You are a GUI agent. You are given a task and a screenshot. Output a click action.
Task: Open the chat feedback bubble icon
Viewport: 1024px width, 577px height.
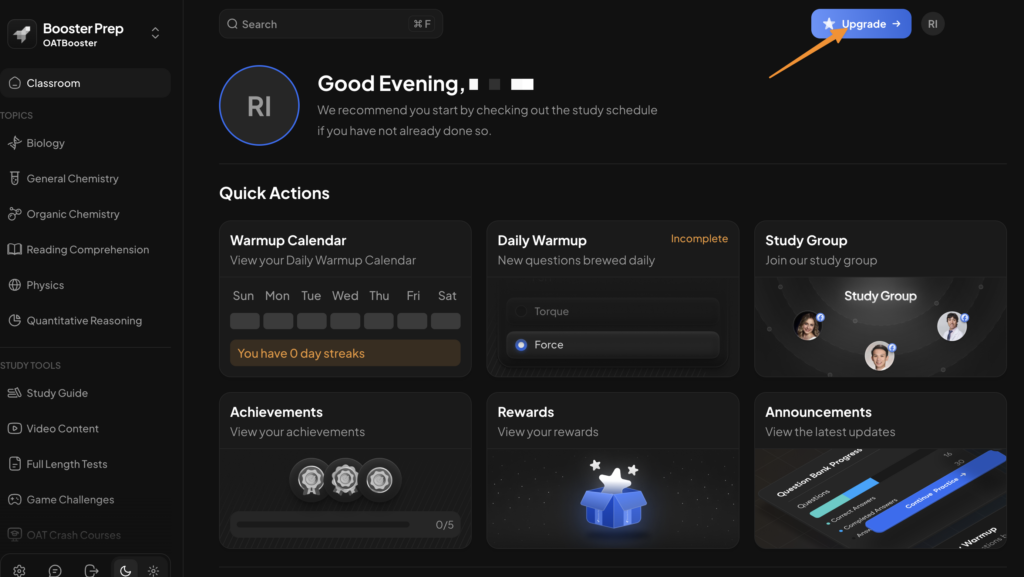pos(55,570)
